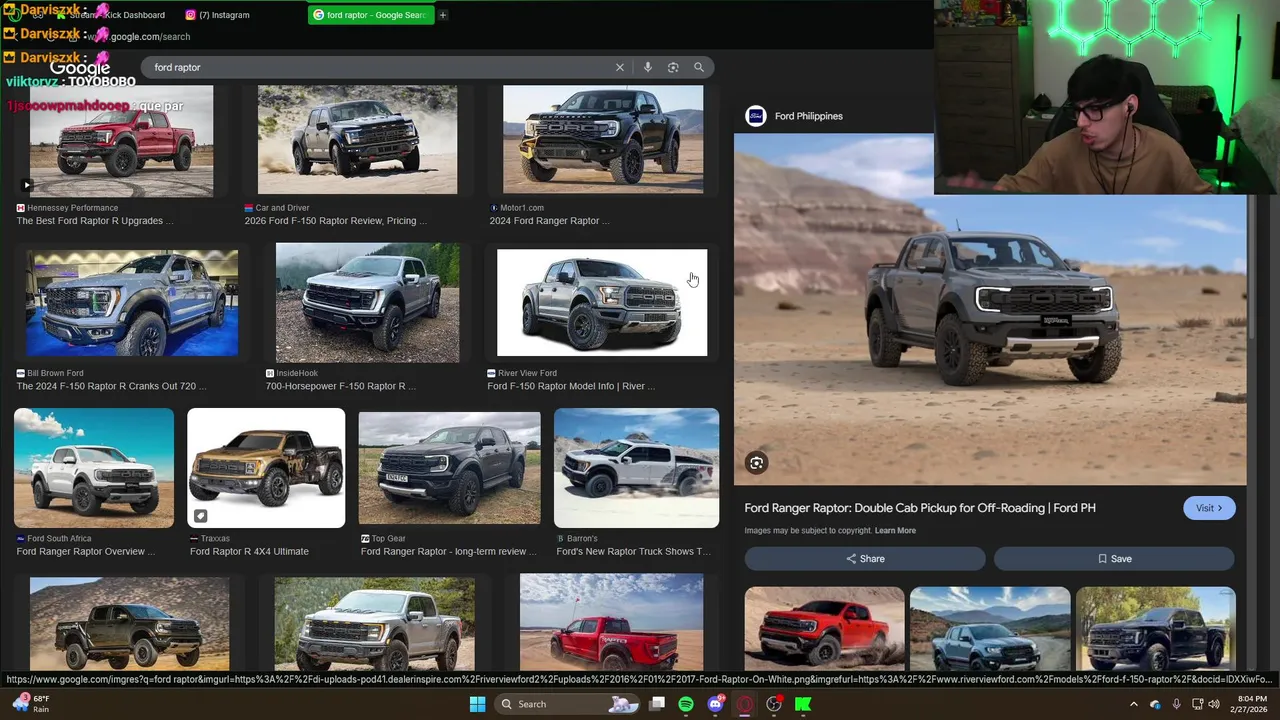
Task: Click the Share button
Action: tap(866, 559)
